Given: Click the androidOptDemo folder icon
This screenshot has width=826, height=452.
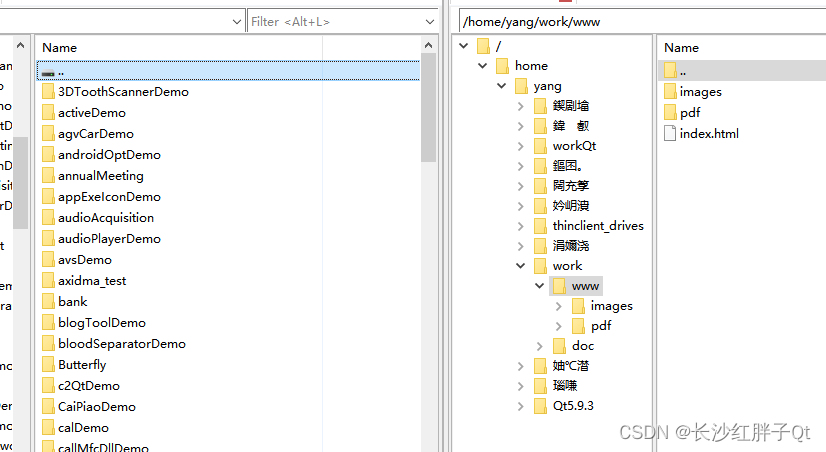Looking at the screenshot, I should point(48,155).
